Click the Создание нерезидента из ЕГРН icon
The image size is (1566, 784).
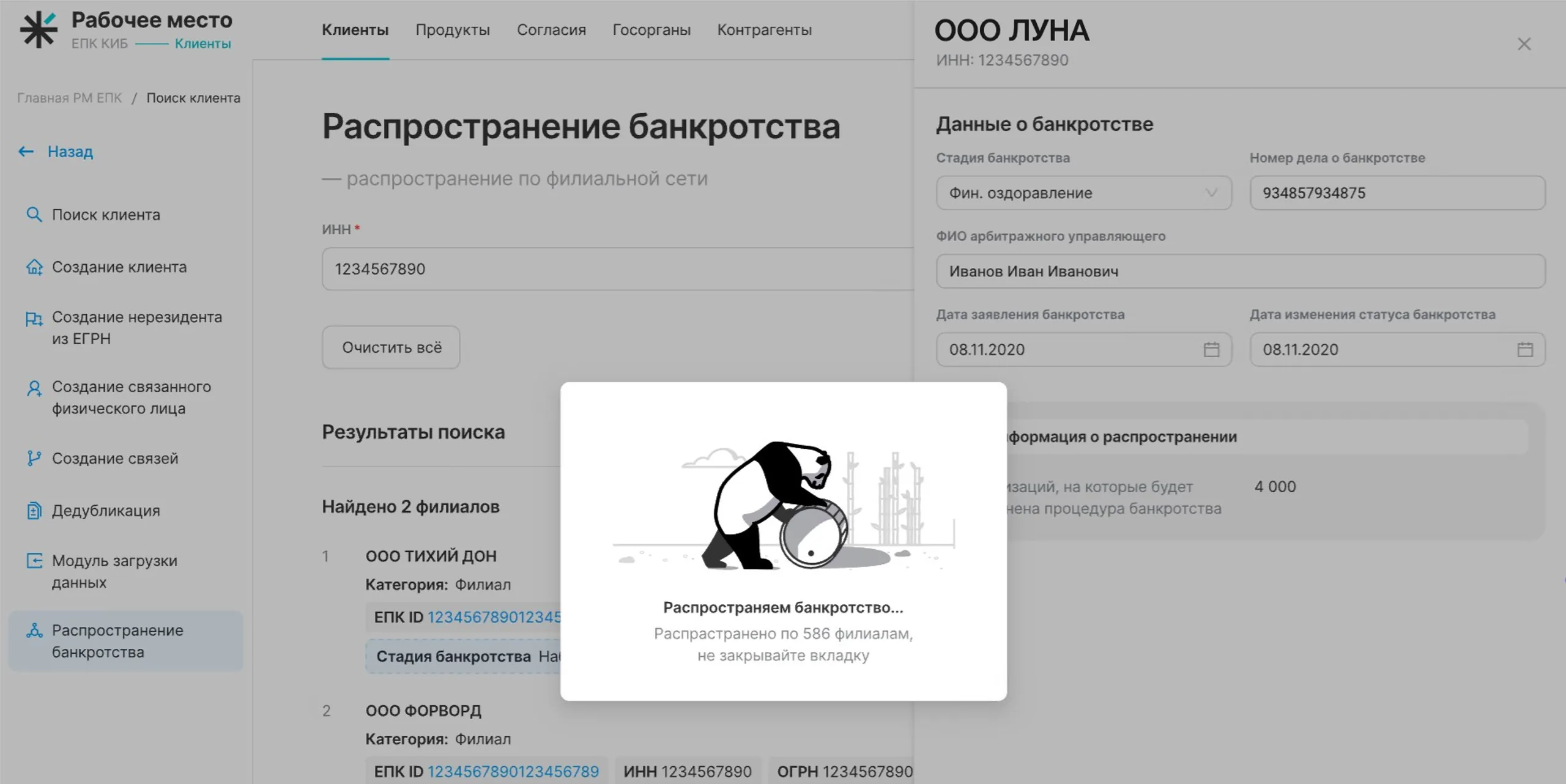[x=34, y=319]
